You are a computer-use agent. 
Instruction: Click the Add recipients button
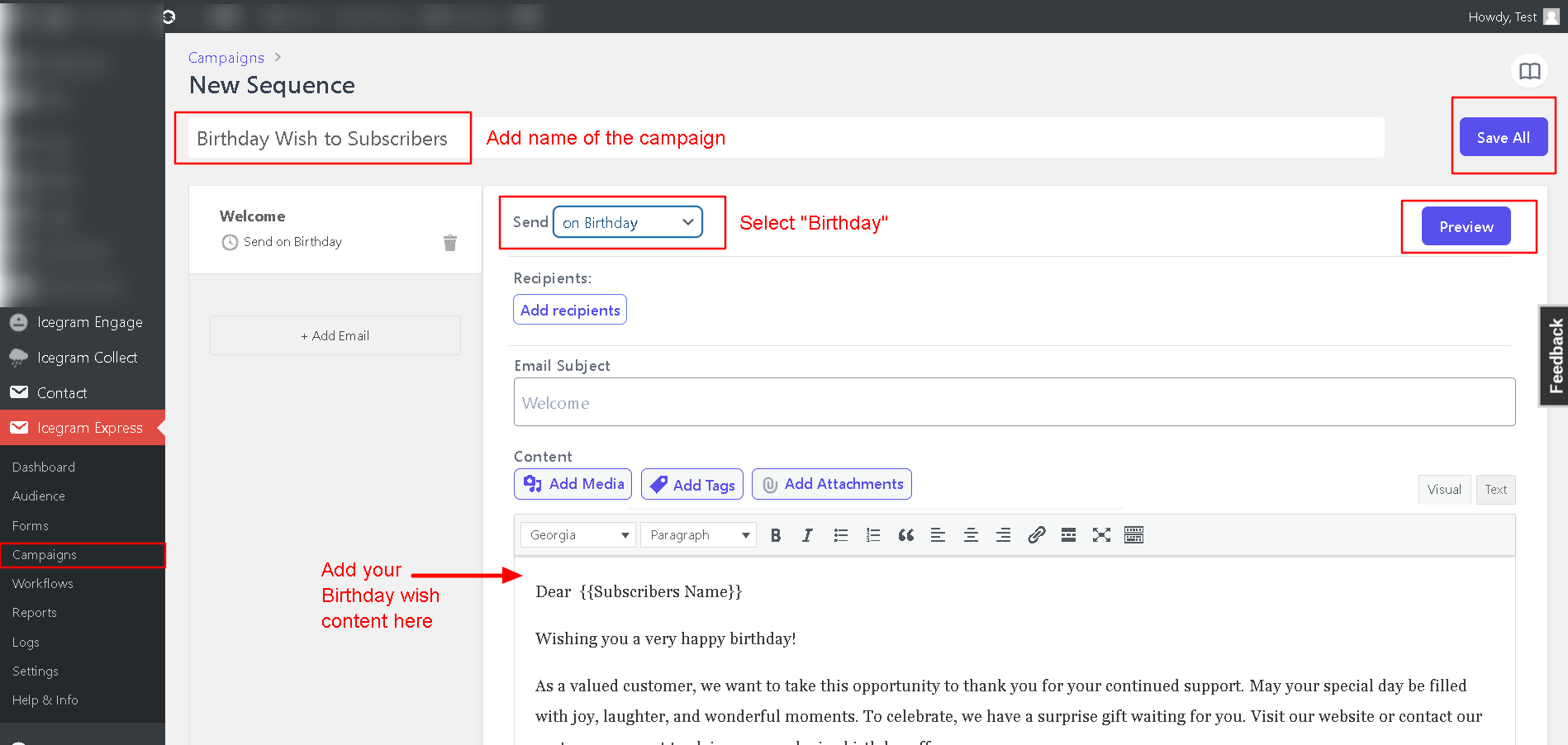pyautogui.click(x=570, y=310)
